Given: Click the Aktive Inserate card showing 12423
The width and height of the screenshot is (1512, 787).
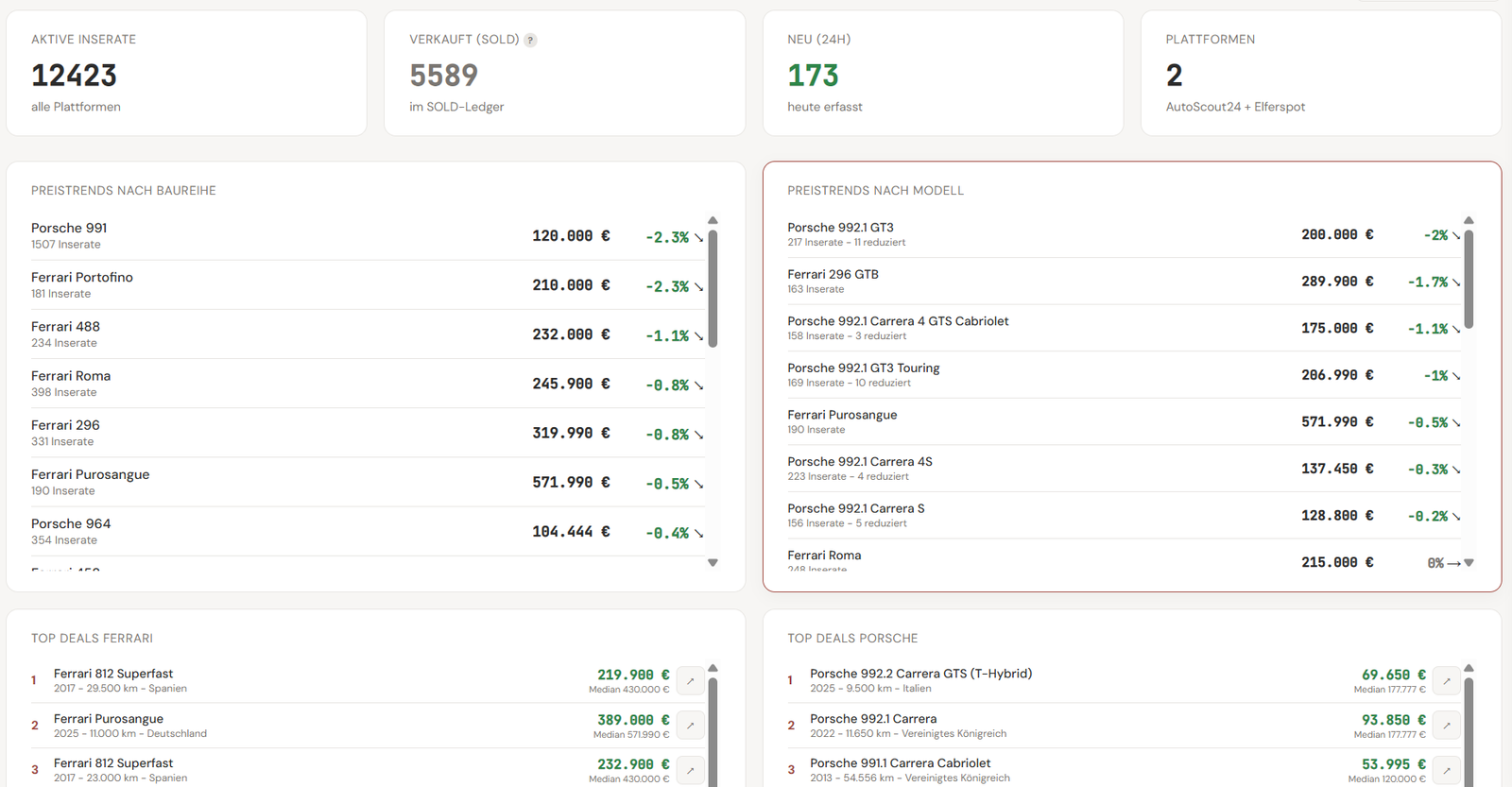Looking at the screenshot, I should coord(186,73).
